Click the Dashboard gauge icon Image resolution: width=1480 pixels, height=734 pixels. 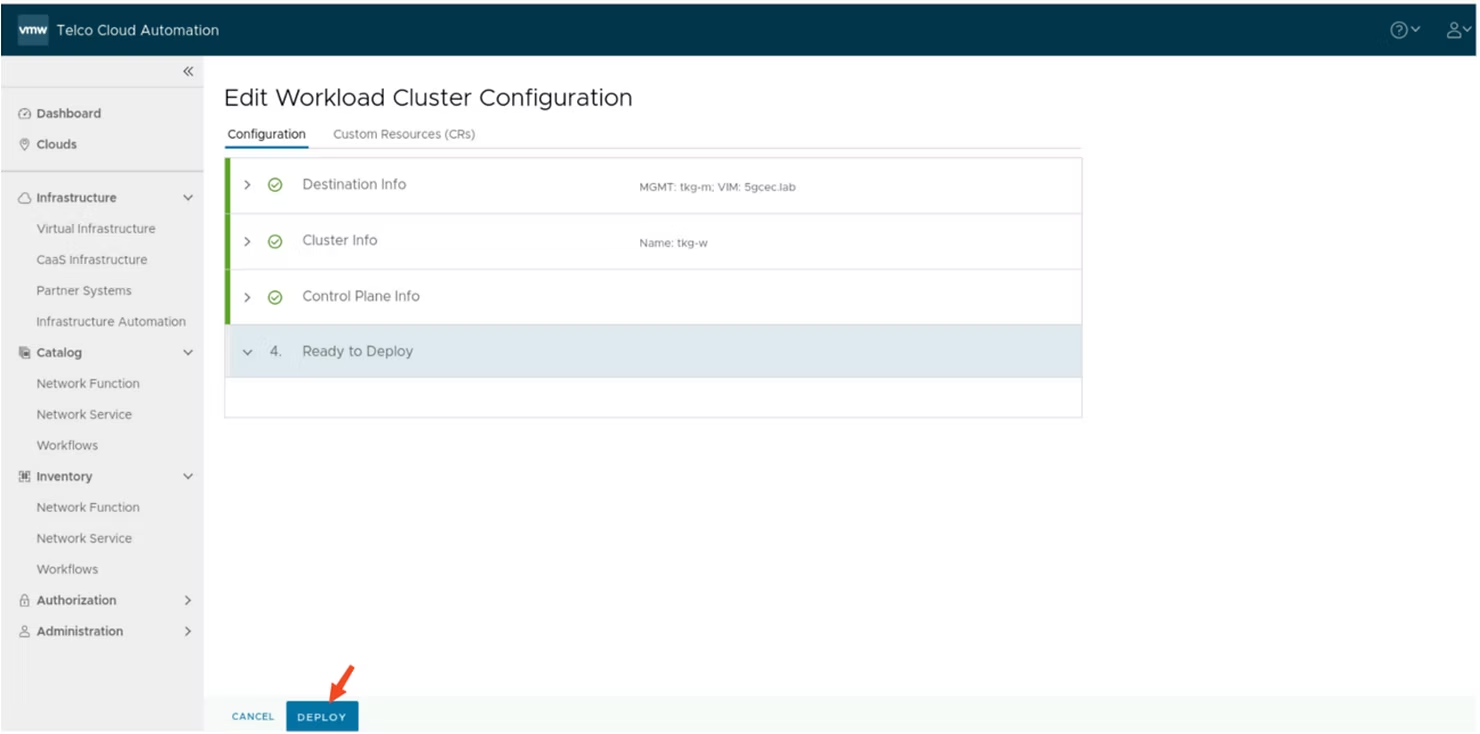[x=25, y=114]
